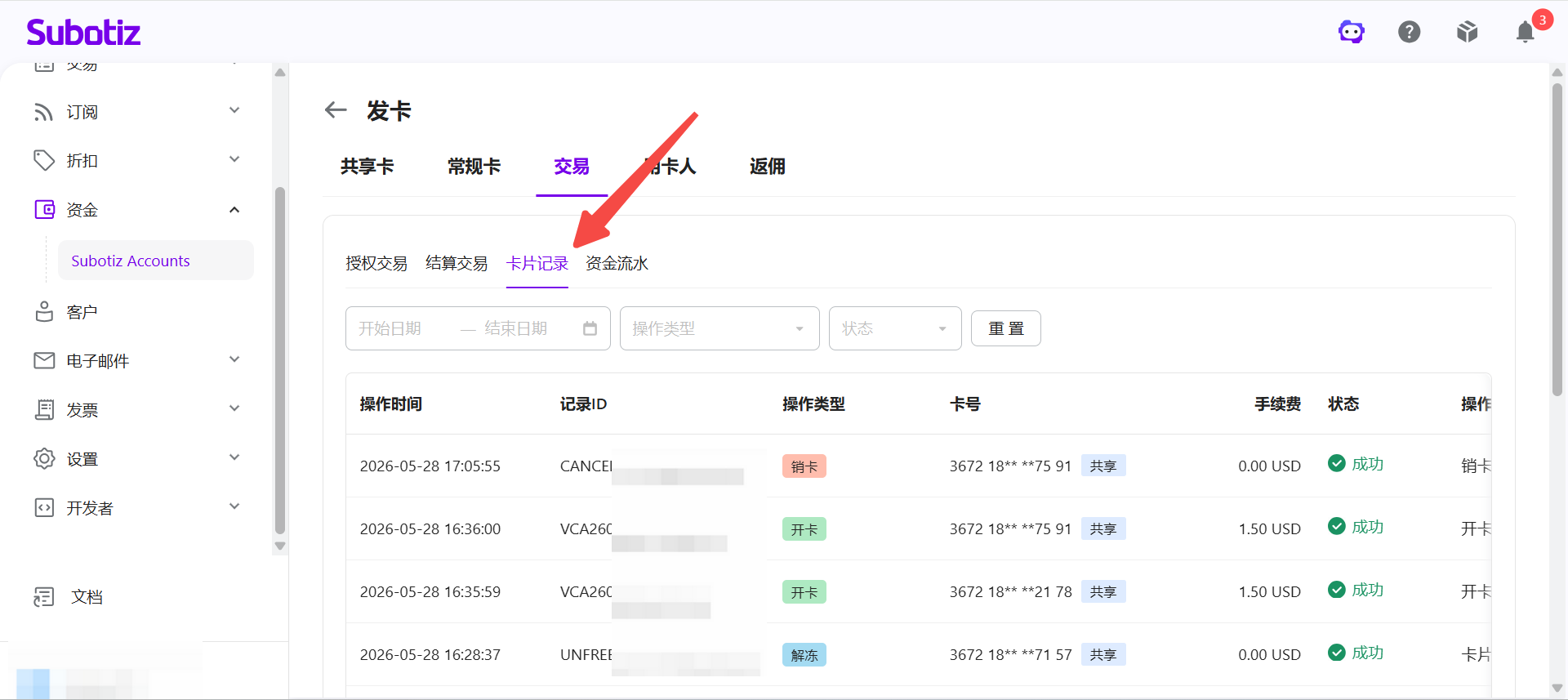Click success check icon in 16:36:00 row
This screenshot has height=700, width=1568.
coord(1337,526)
